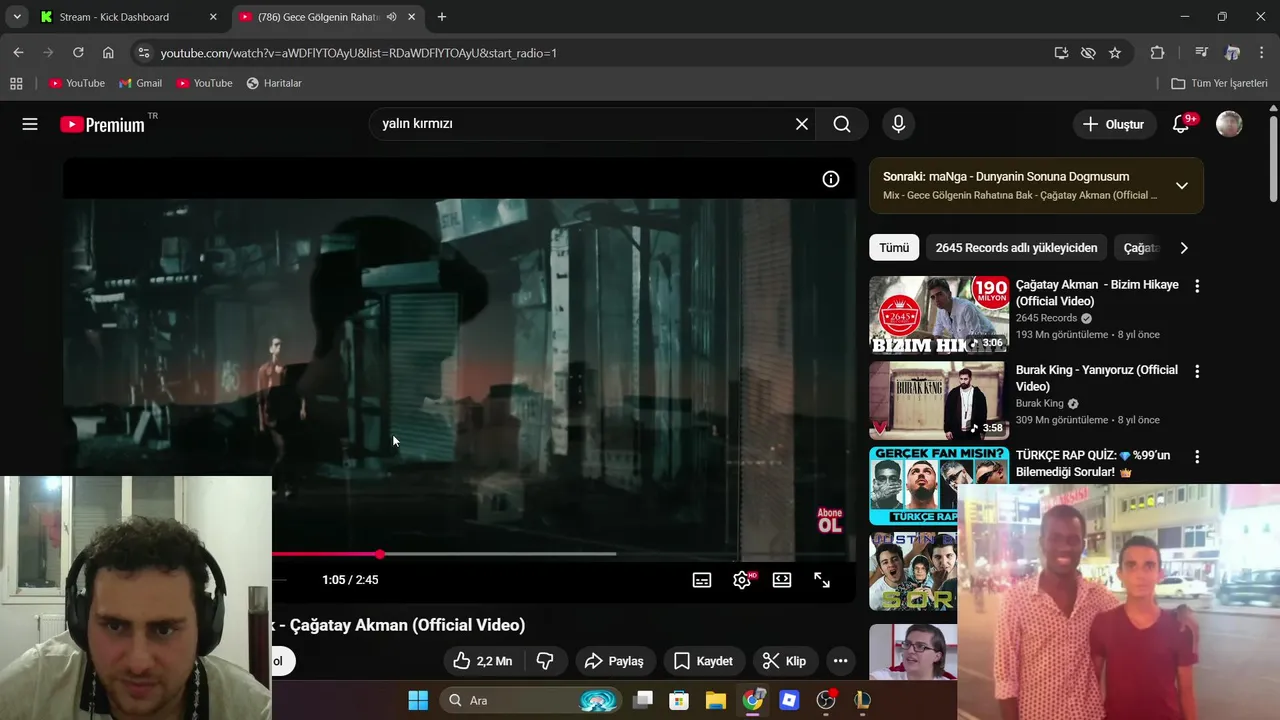Click the Abone OL watermark on the video
This screenshot has height=720, width=1280.
pos(830,520)
